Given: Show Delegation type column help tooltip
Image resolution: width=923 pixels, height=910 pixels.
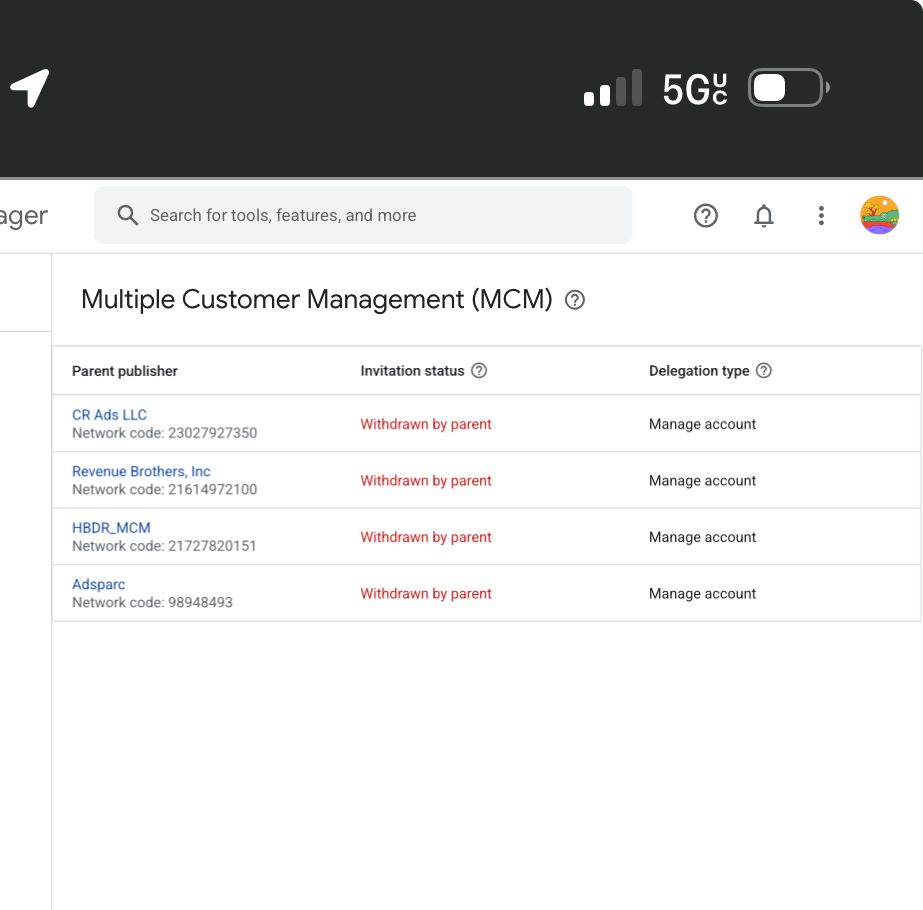Looking at the screenshot, I should pos(764,371).
